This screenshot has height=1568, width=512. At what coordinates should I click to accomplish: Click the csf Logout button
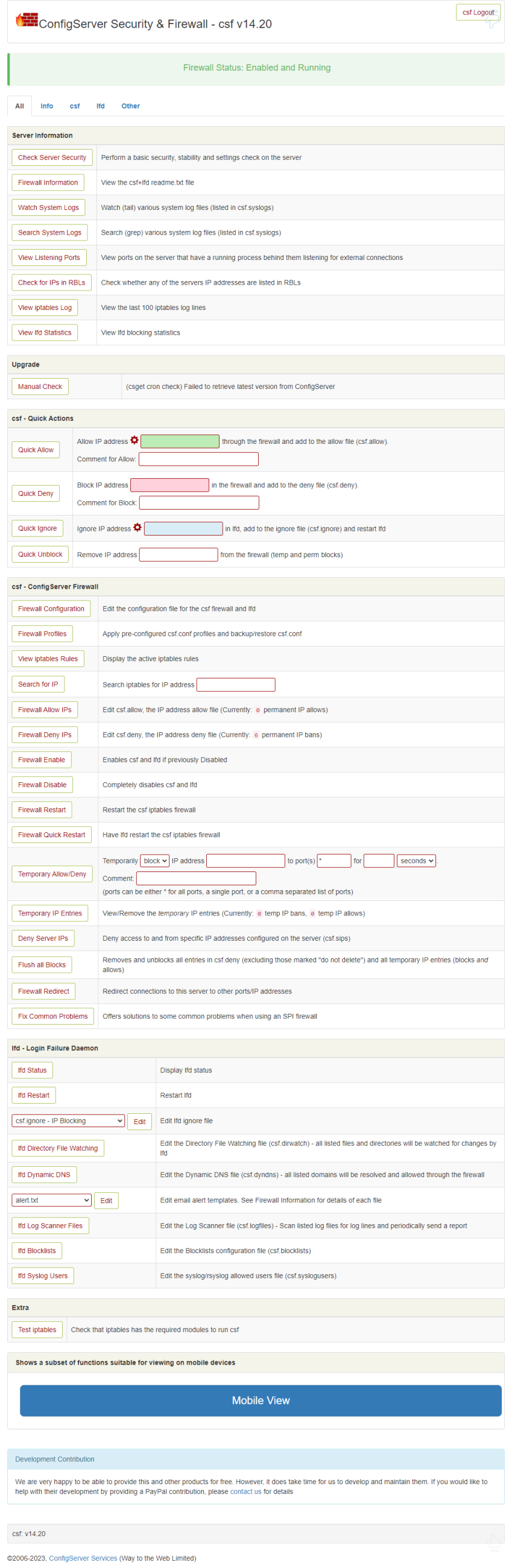click(x=478, y=12)
